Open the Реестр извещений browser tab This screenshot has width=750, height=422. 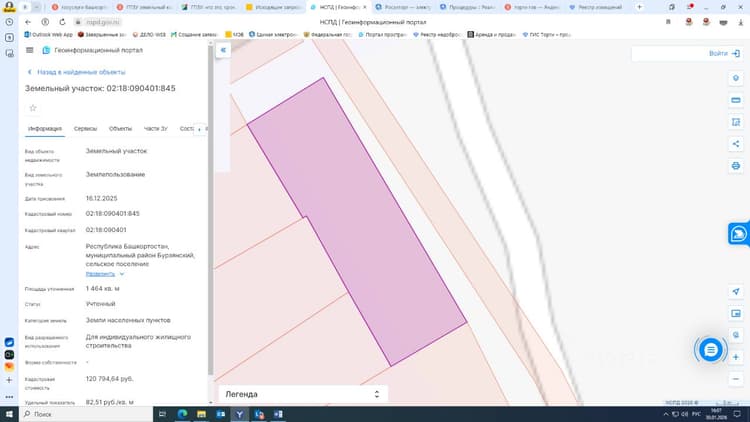596,7
